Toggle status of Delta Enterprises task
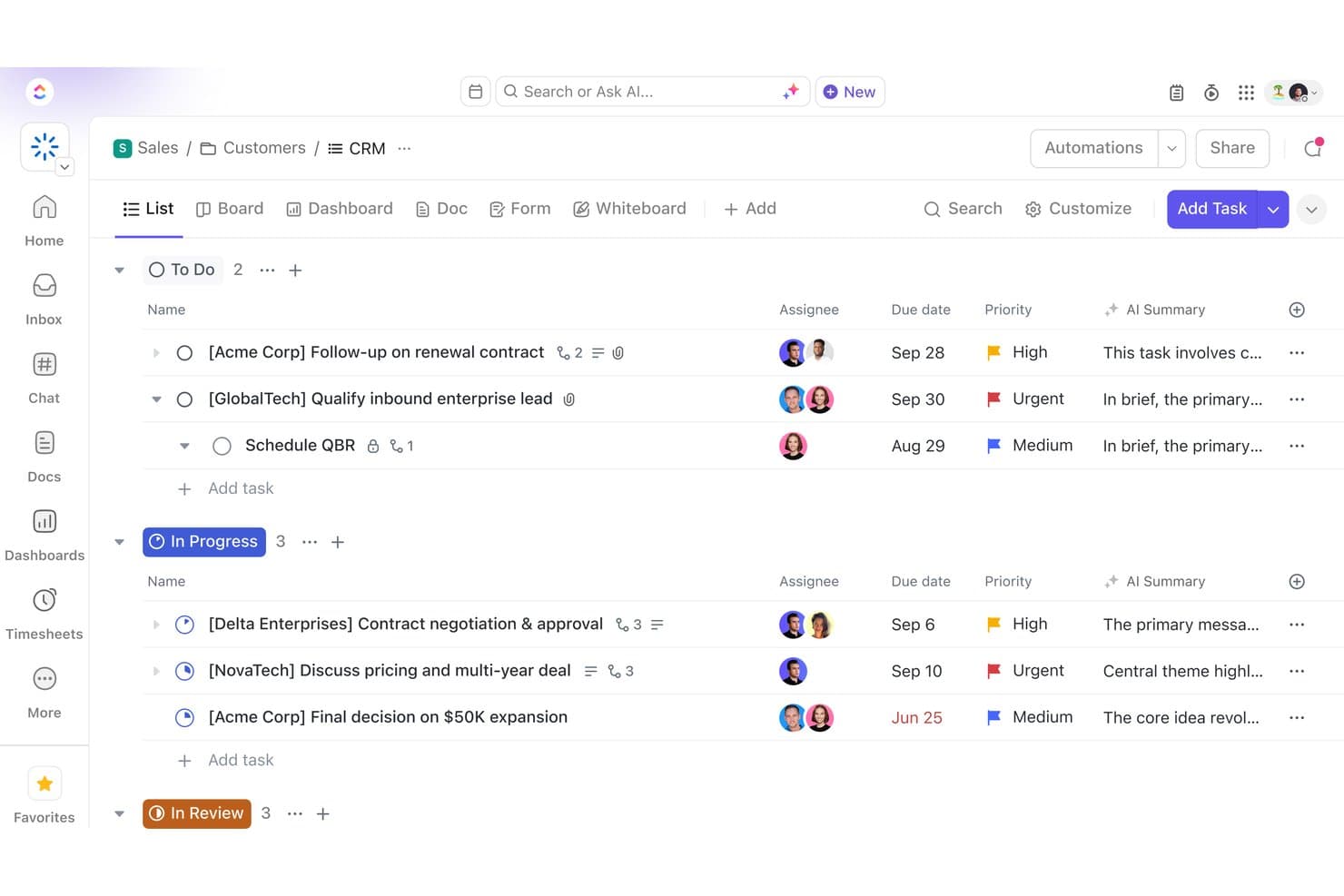This screenshot has width=1344, height=896. (x=184, y=625)
